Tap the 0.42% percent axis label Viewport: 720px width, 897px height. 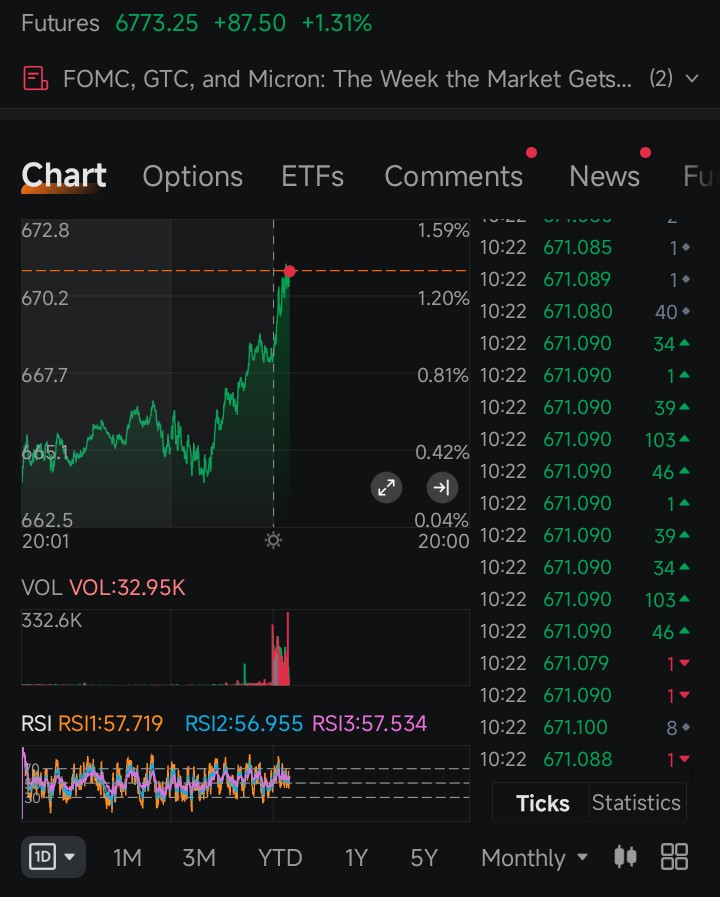tap(442, 453)
